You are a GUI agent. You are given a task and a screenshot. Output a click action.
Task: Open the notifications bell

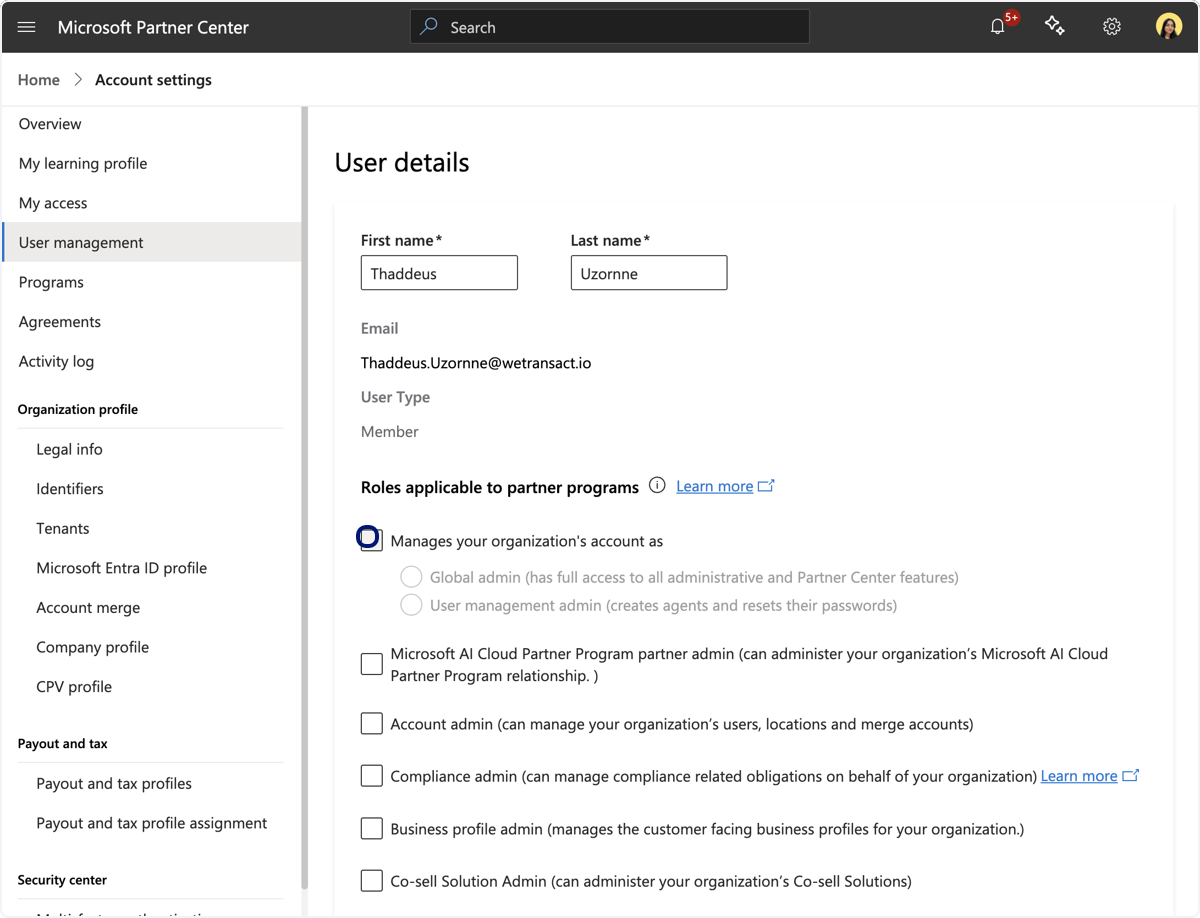pyautogui.click(x=997, y=27)
